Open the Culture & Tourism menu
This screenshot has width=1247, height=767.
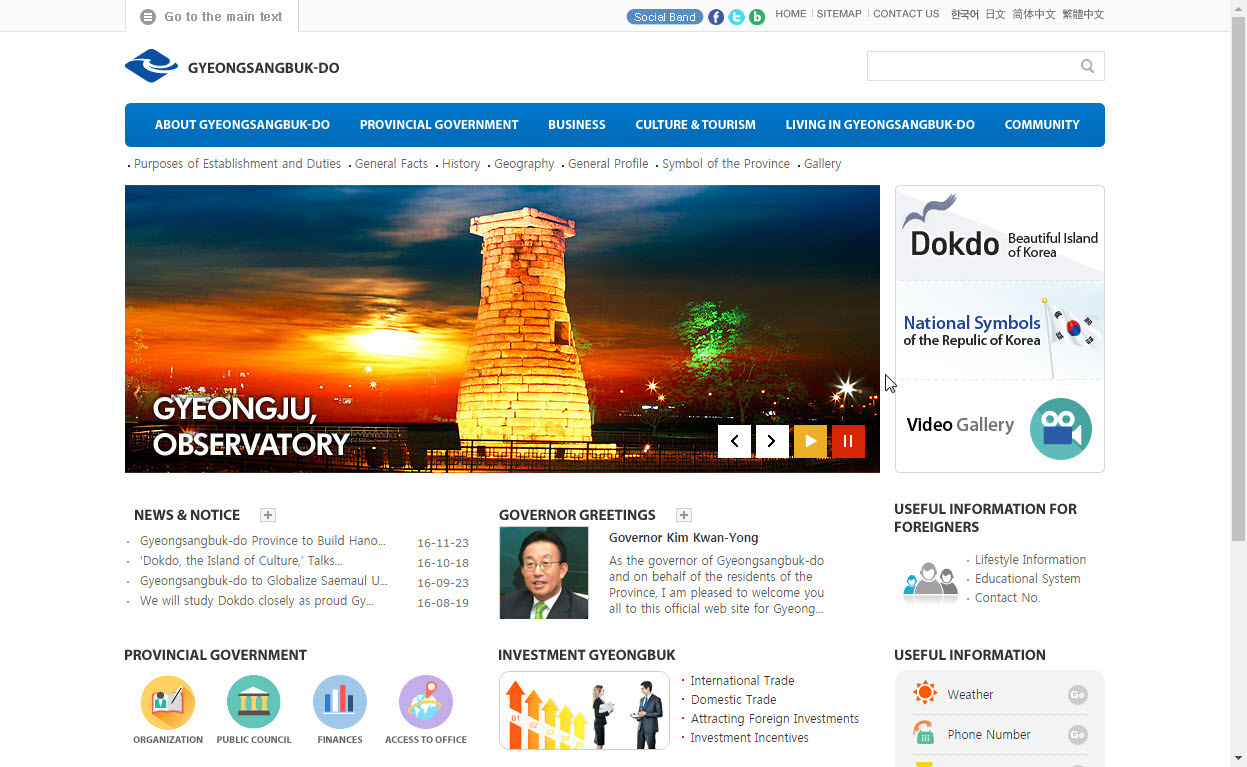pos(695,125)
